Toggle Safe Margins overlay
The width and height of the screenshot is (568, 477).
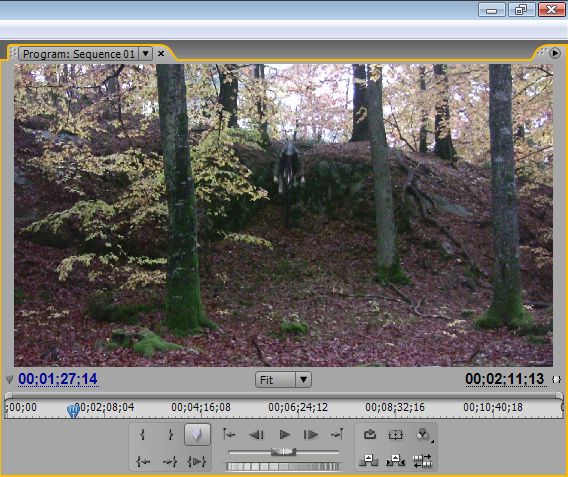[396, 434]
